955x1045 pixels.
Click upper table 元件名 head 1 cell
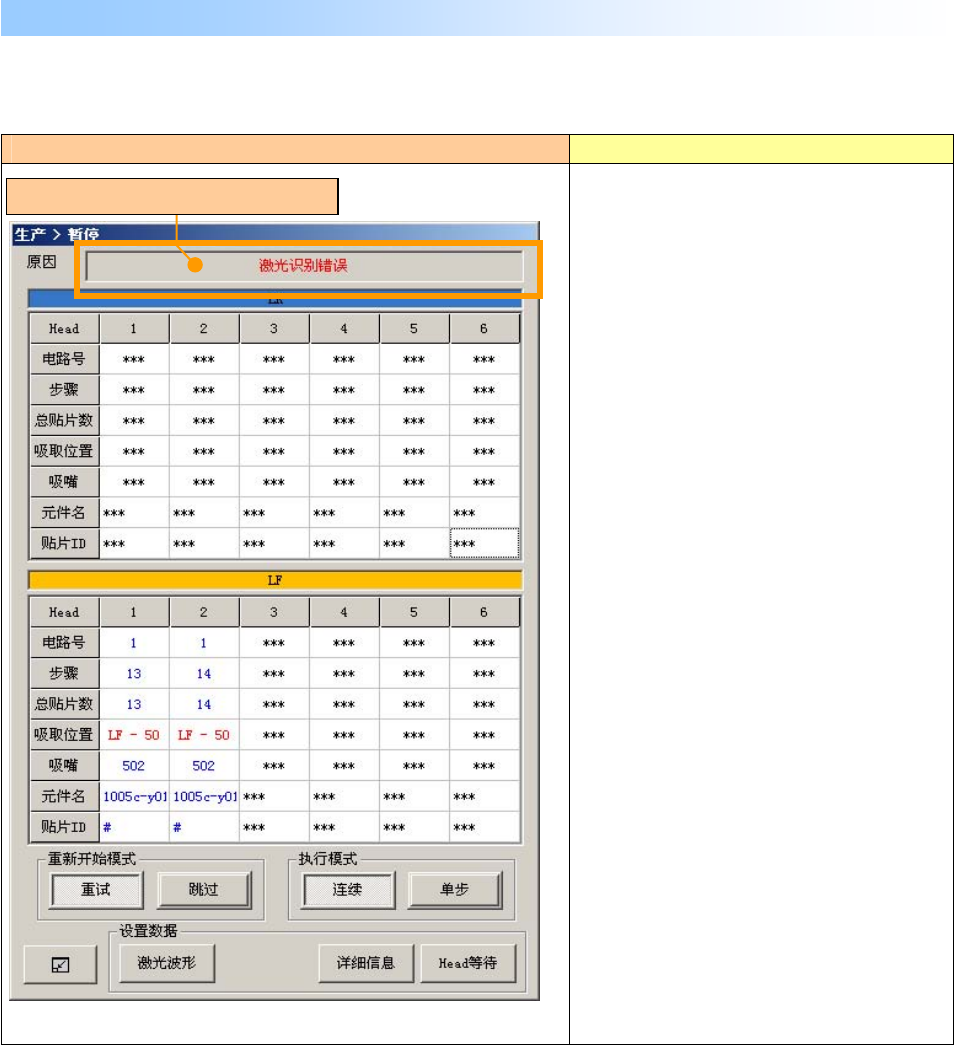click(134, 513)
